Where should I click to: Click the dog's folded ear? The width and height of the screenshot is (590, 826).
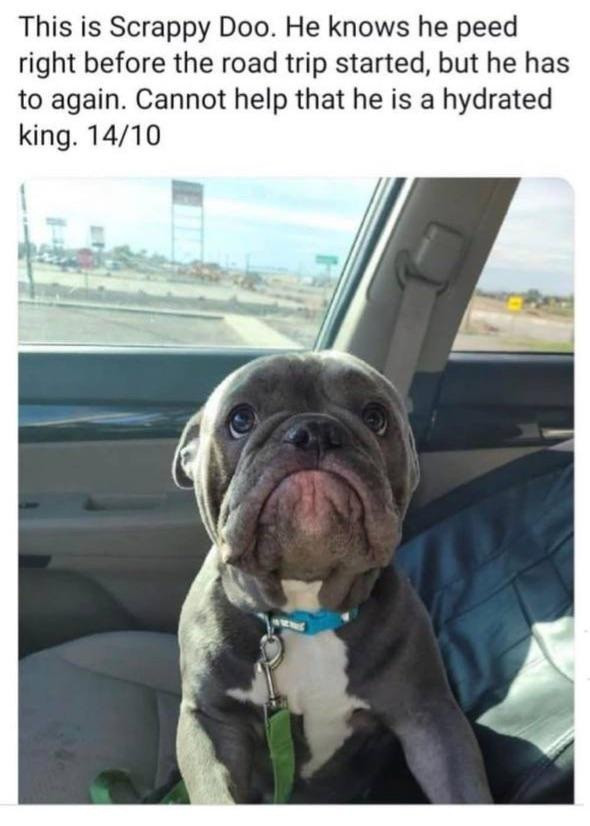(x=189, y=449)
